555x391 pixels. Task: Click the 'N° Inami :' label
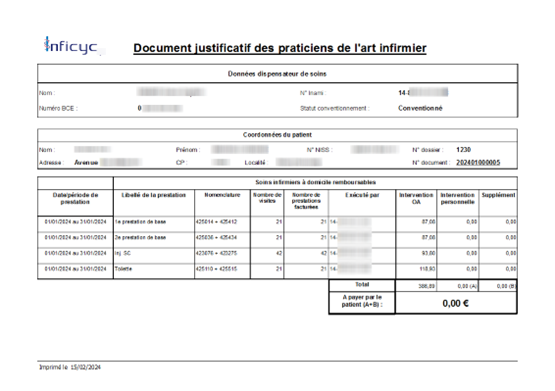pos(313,93)
